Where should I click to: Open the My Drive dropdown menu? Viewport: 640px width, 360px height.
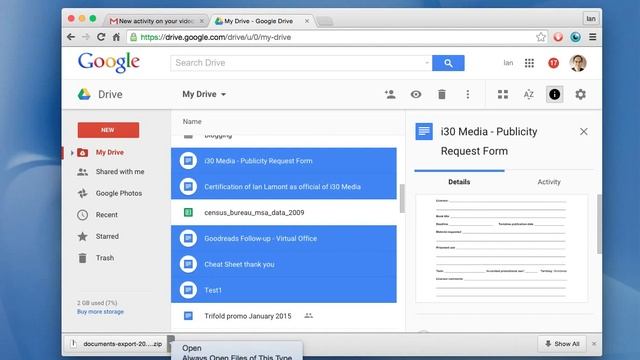point(204,94)
